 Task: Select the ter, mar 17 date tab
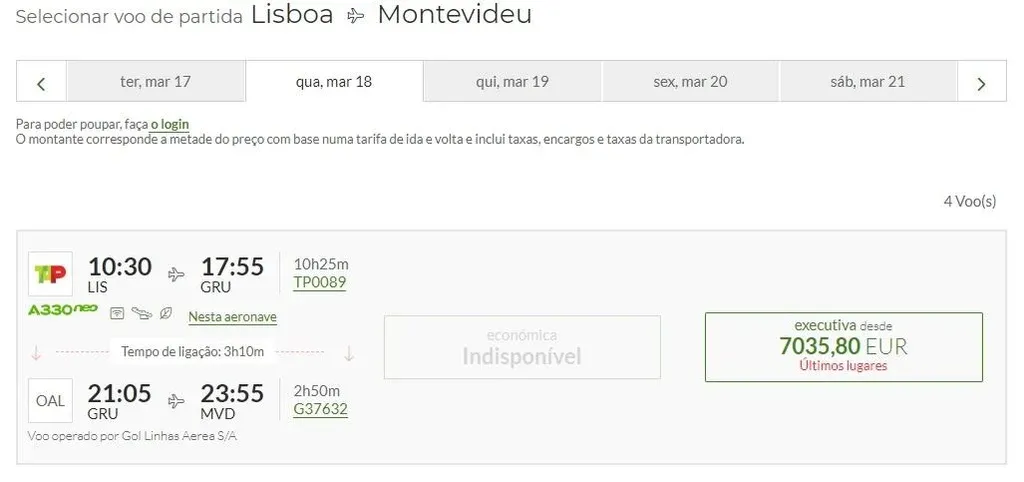[x=155, y=82]
